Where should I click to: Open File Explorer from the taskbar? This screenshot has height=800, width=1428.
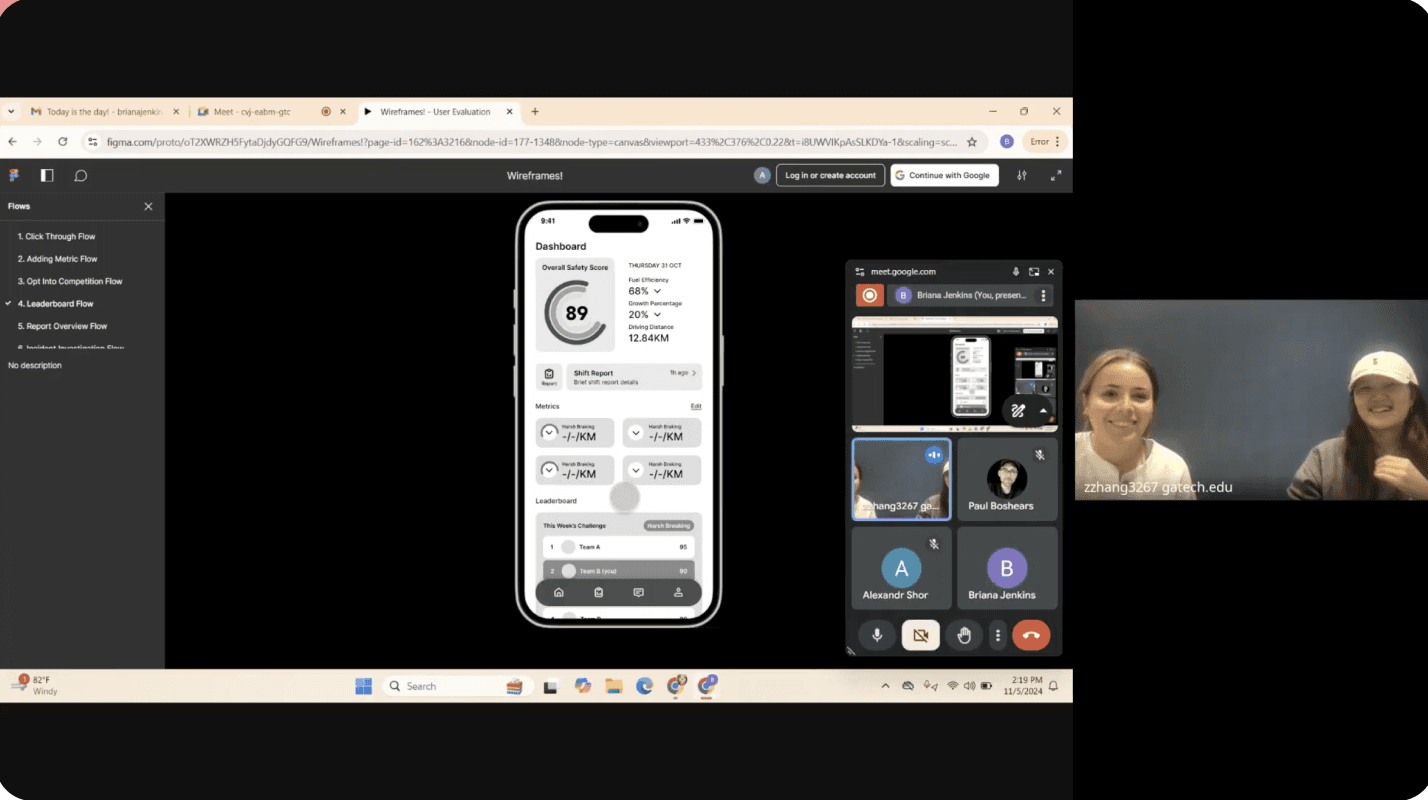click(613, 686)
